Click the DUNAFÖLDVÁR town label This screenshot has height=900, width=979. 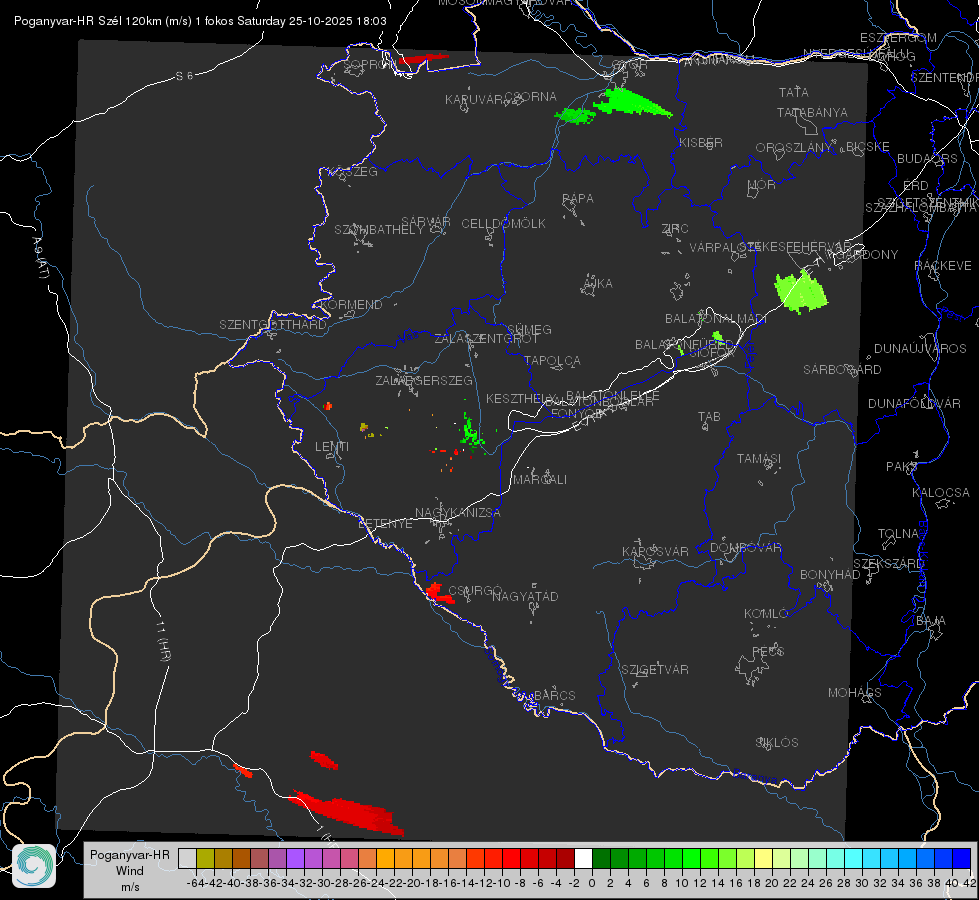point(914,403)
